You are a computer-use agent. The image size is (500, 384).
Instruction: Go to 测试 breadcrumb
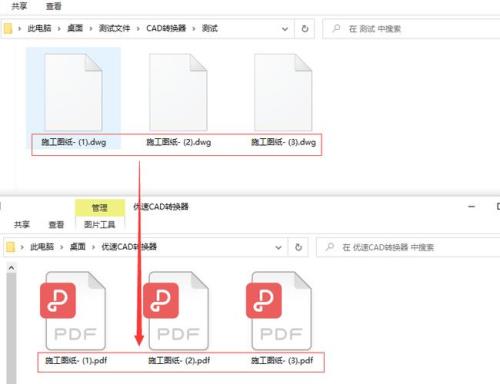click(210, 28)
